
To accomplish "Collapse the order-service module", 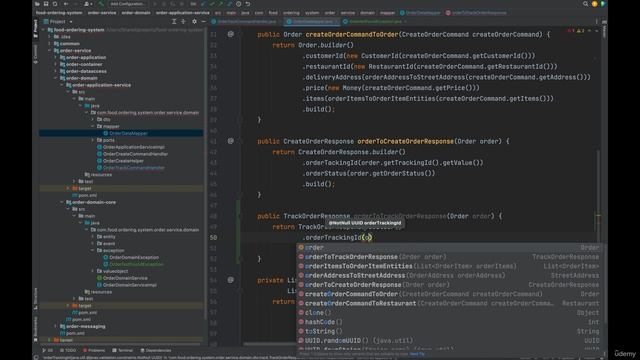I will [x=49, y=51].
